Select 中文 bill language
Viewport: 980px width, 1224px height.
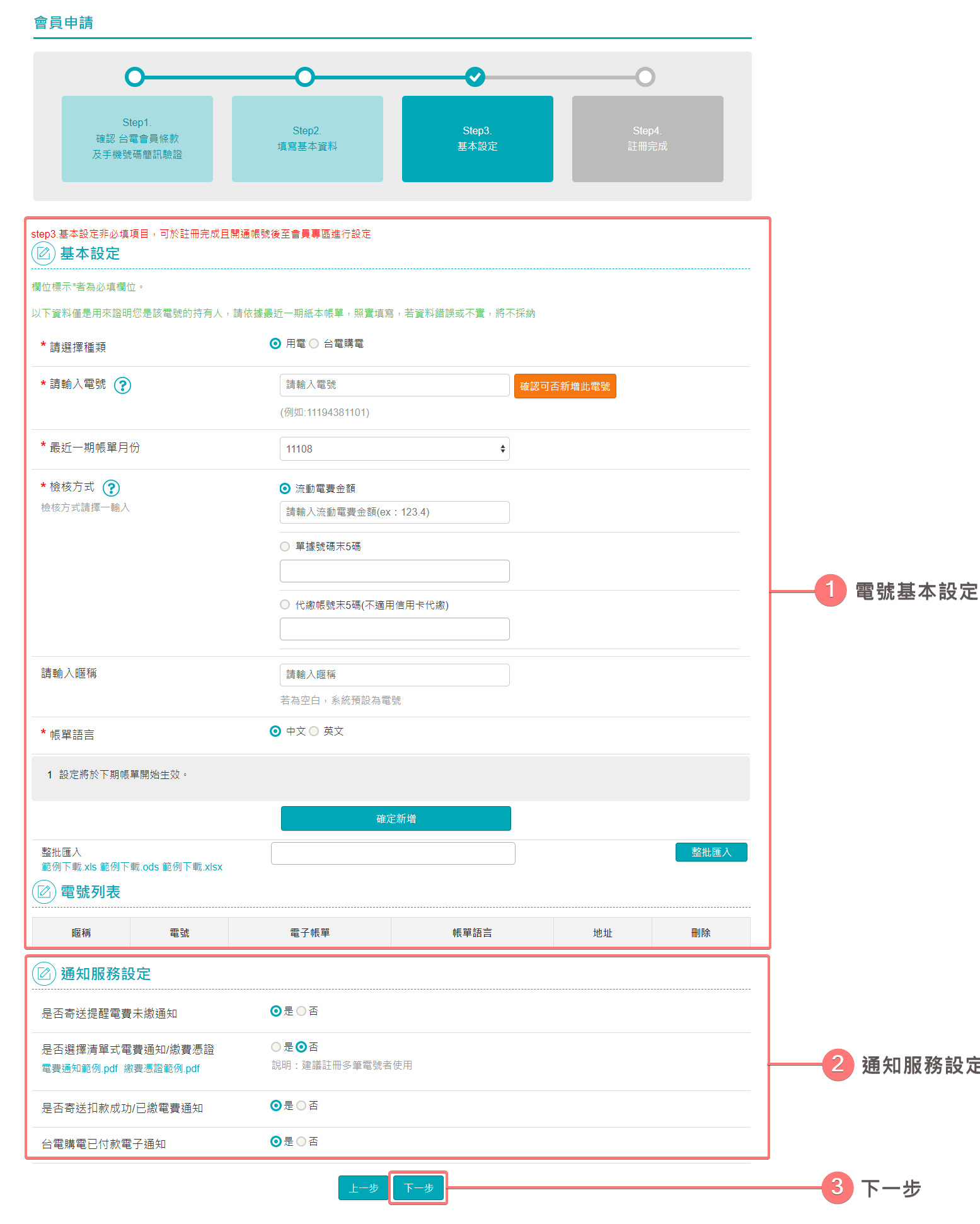275,731
